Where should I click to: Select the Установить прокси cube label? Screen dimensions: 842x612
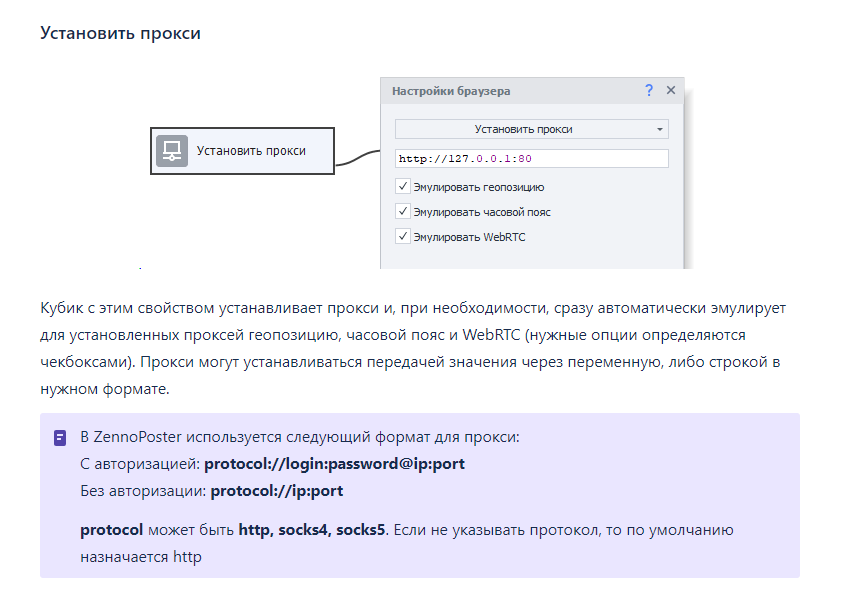click(x=251, y=151)
